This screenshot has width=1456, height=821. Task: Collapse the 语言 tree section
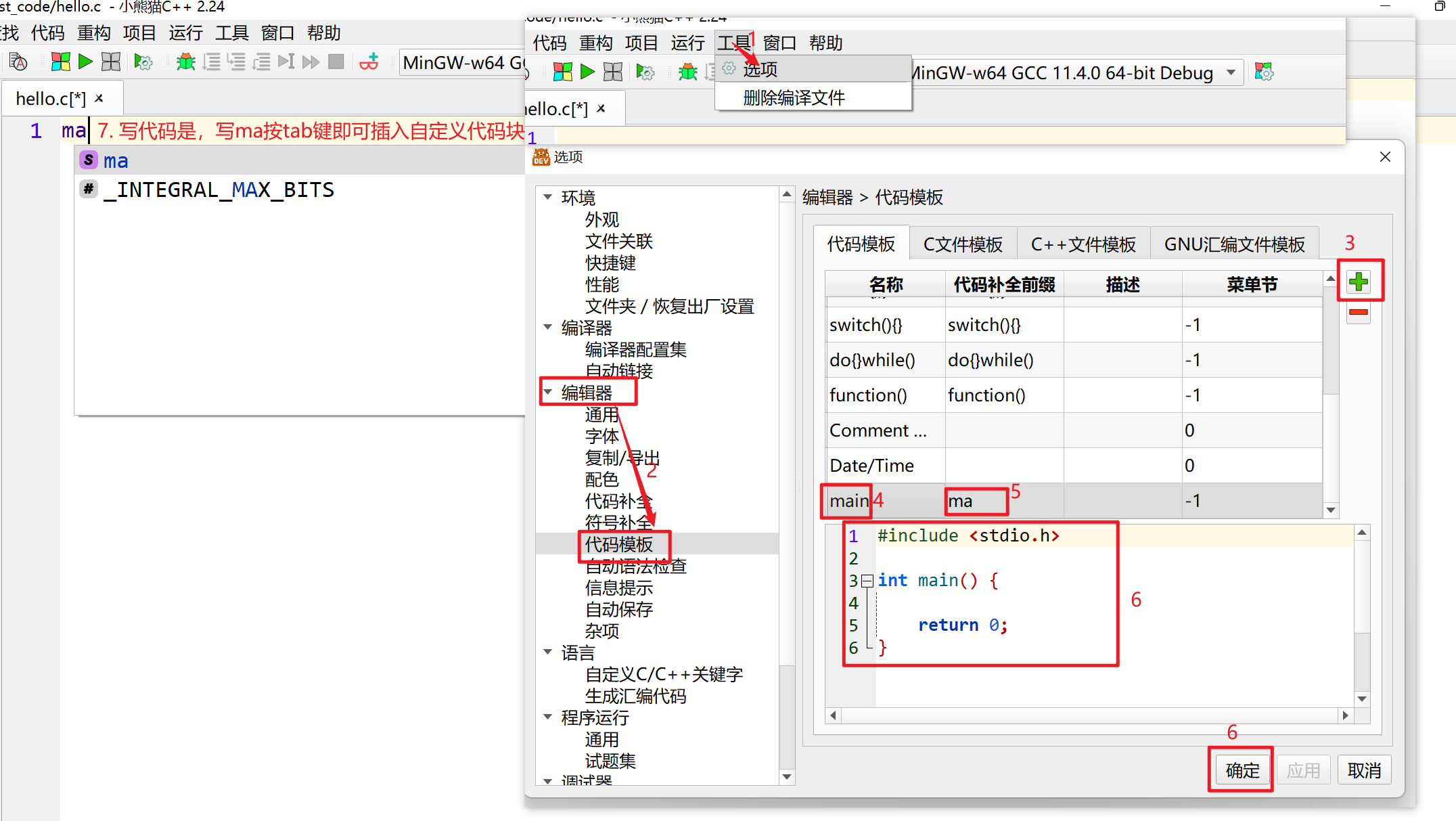pos(548,652)
